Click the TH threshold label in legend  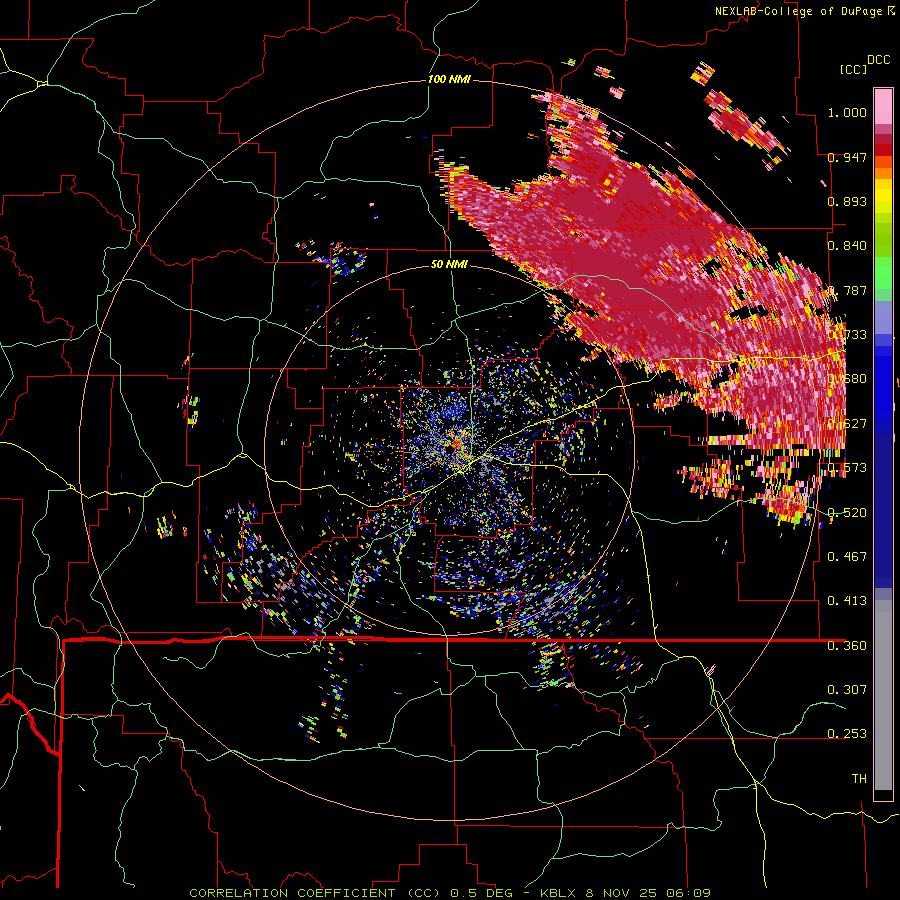(x=859, y=778)
